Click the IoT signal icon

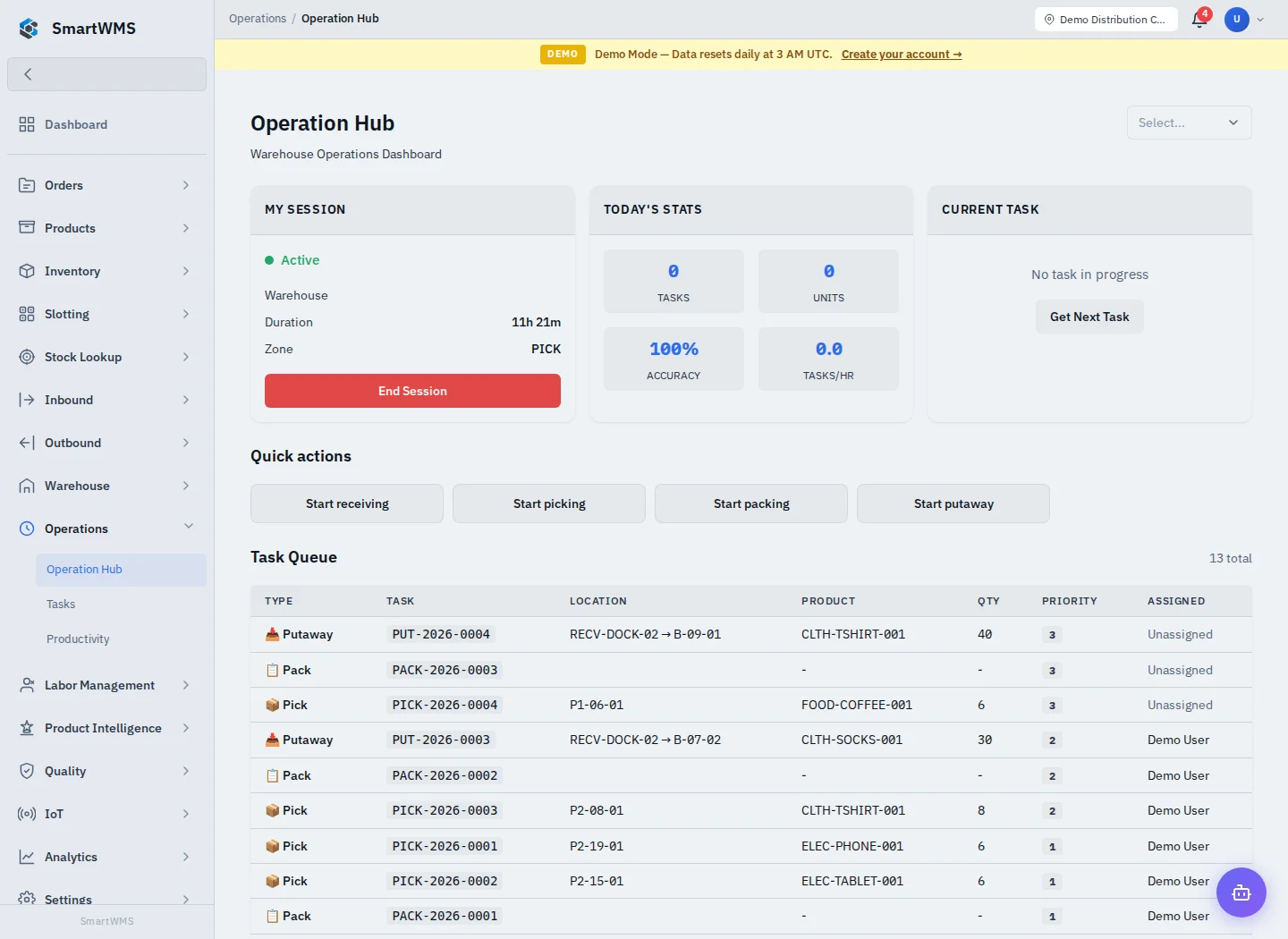pyautogui.click(x=27, y=814)
